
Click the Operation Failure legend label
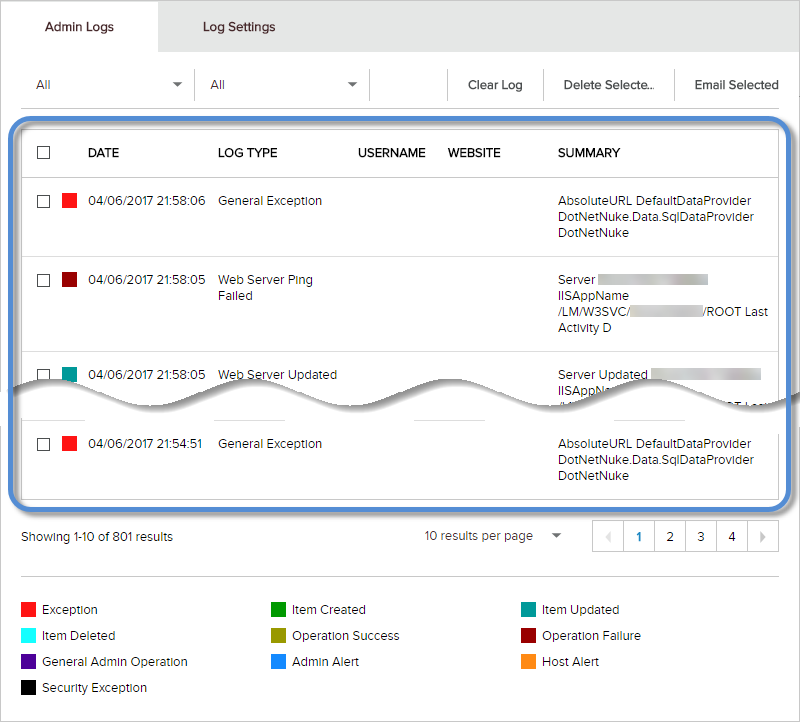point(591,636)
